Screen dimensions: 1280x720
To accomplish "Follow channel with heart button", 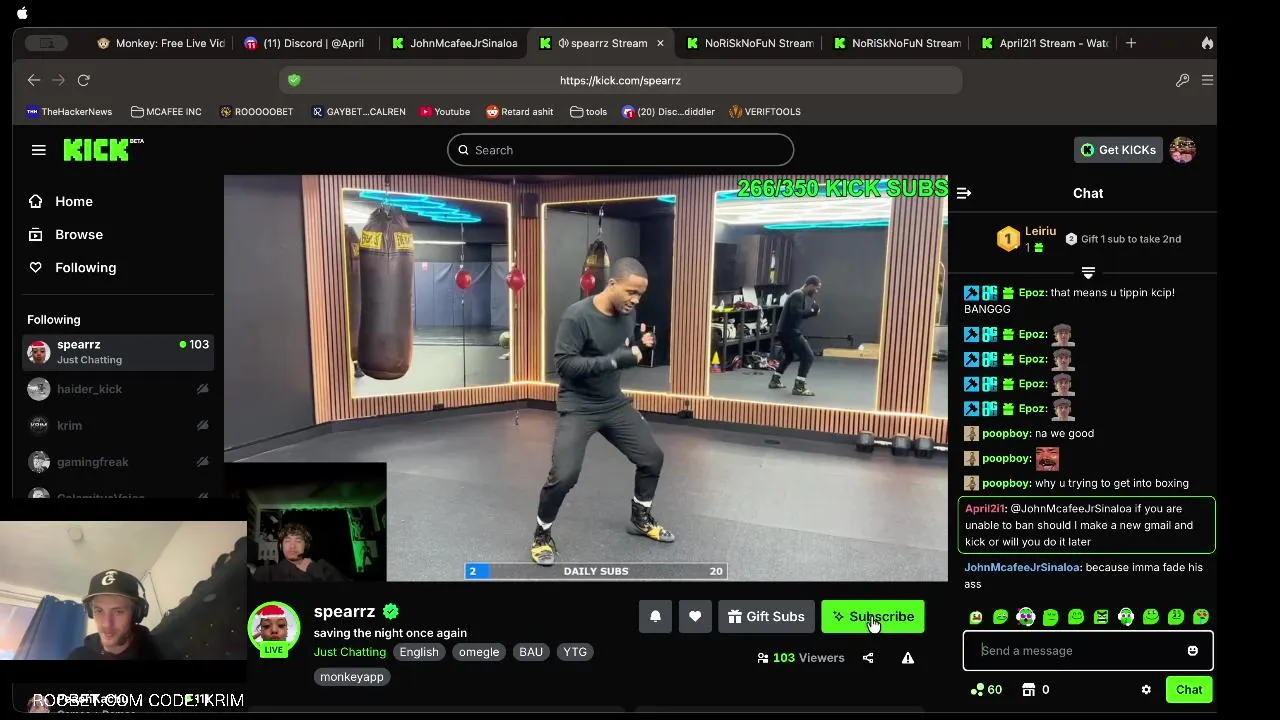I will (695, 617).
